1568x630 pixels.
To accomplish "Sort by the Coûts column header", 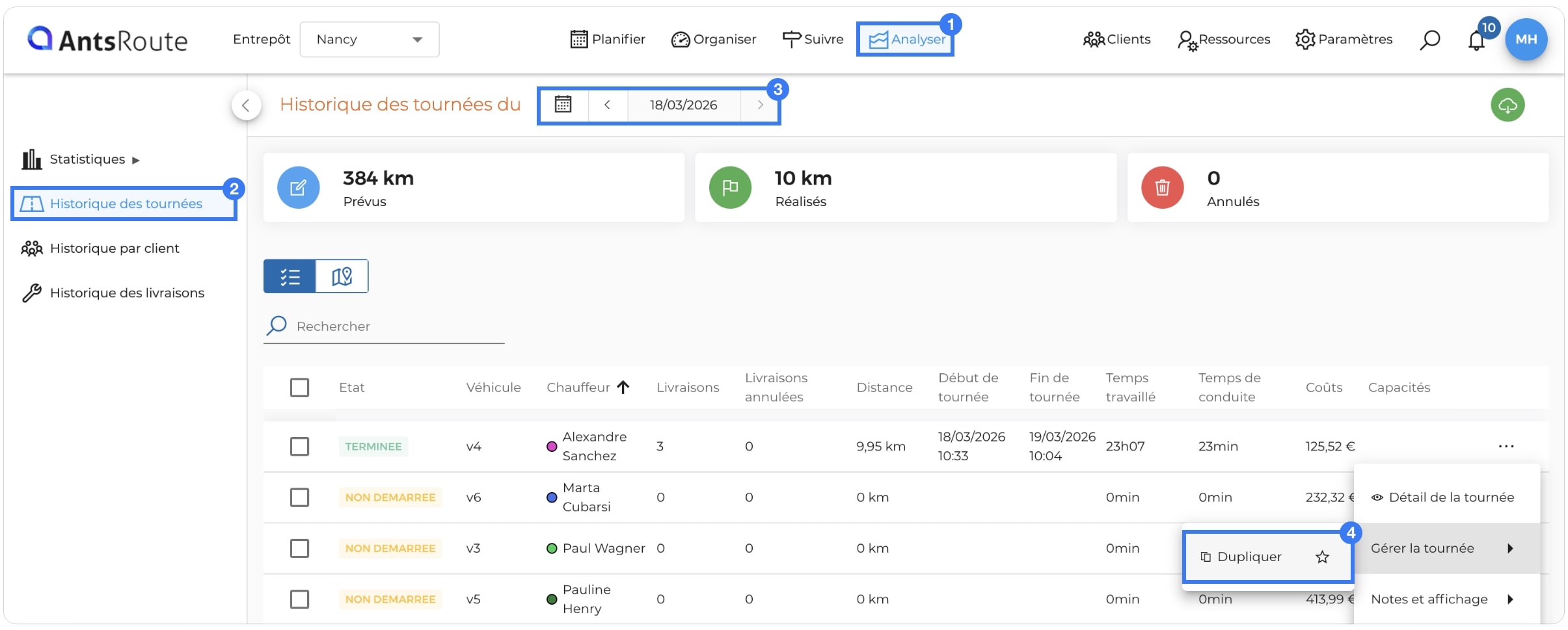I will pyautogui.click(x=1323, y=387).
